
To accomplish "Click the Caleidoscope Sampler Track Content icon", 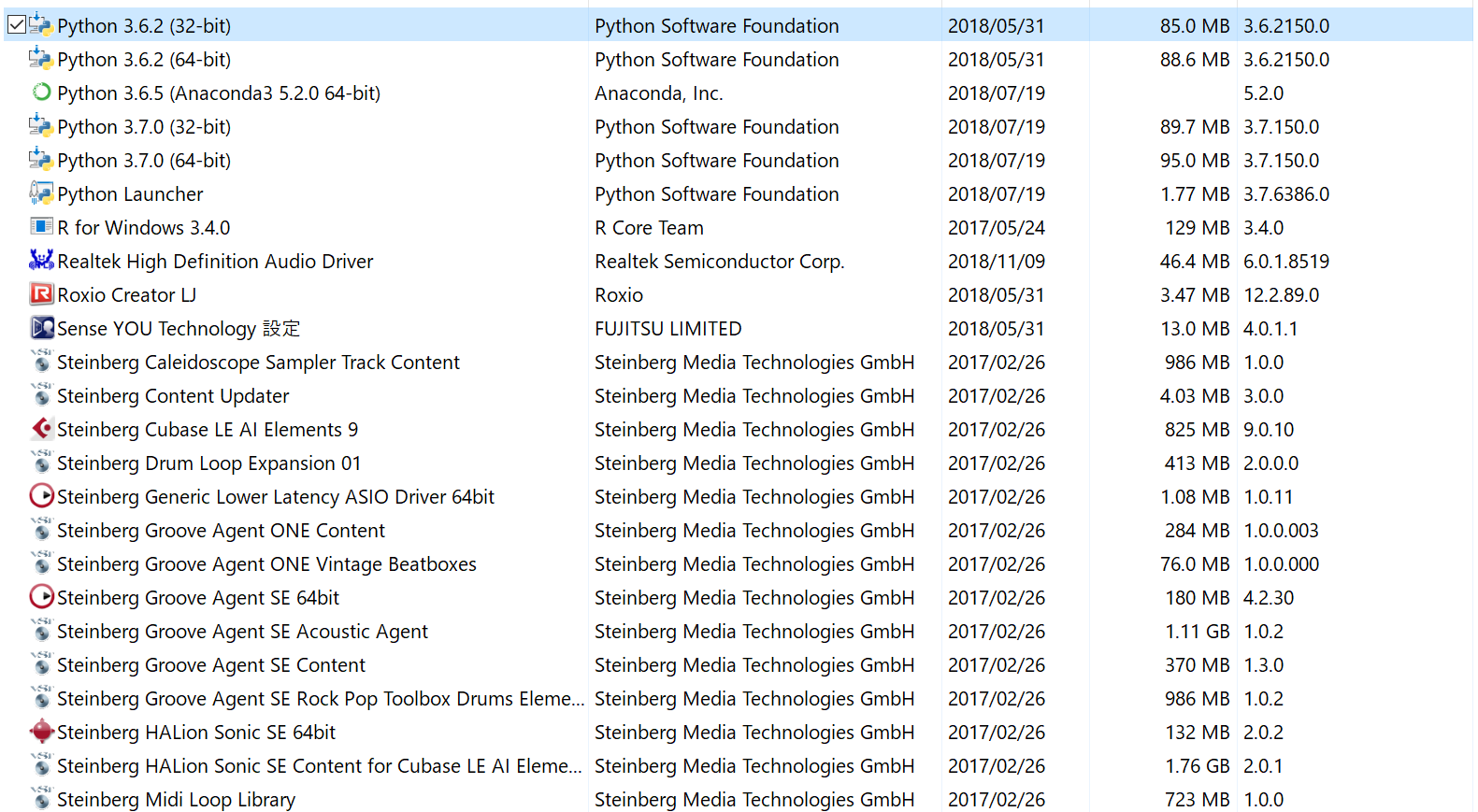I will [x=41, y=362].
